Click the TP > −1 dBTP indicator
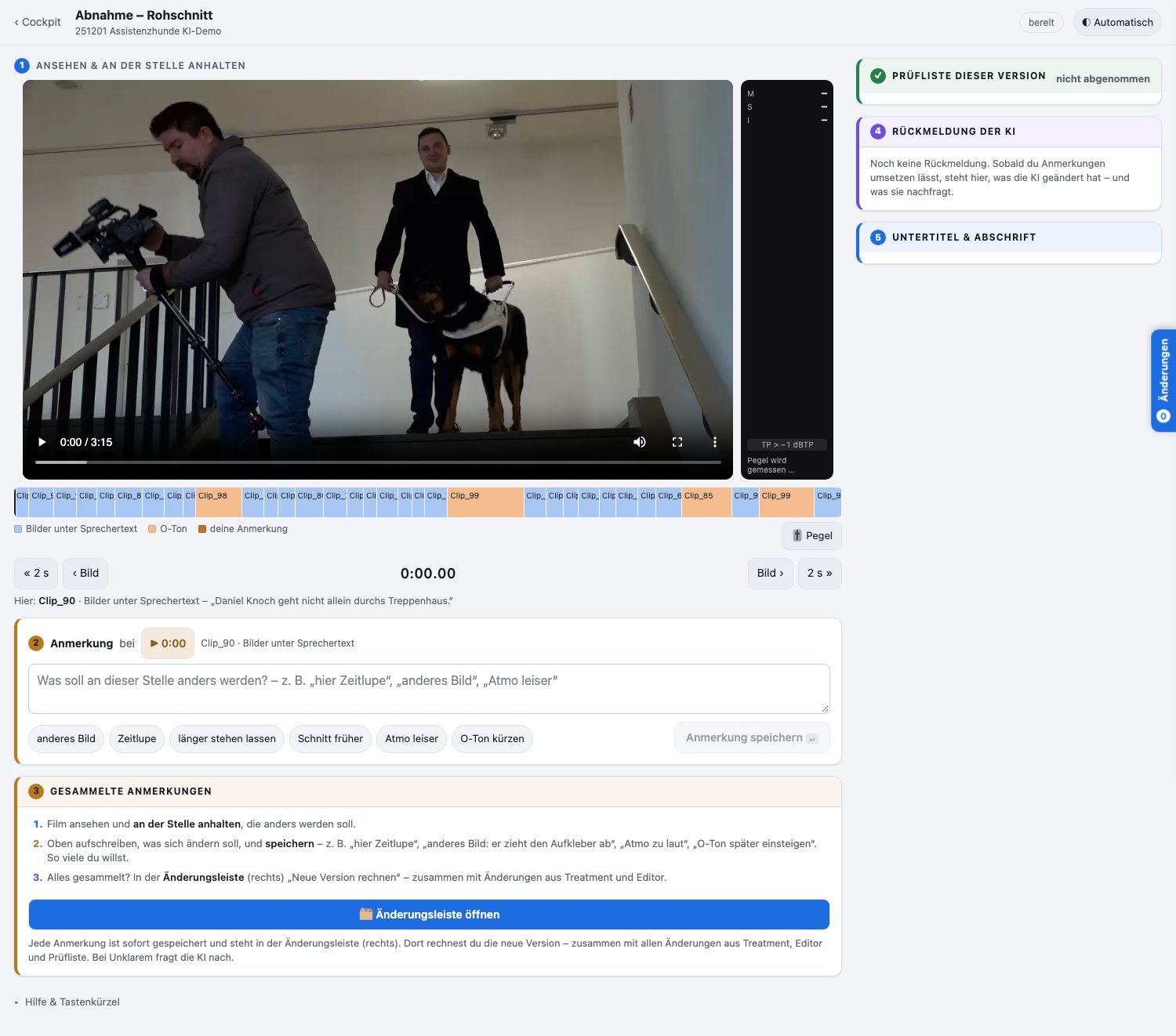Image resolution: width=1176 pixels, height=1036 pixels. [x=787, y=444]
